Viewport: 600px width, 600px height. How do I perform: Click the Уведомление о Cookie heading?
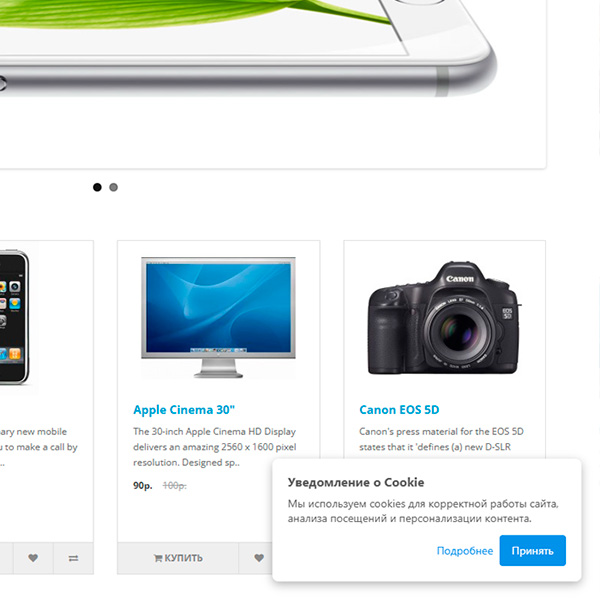point(356,482)
